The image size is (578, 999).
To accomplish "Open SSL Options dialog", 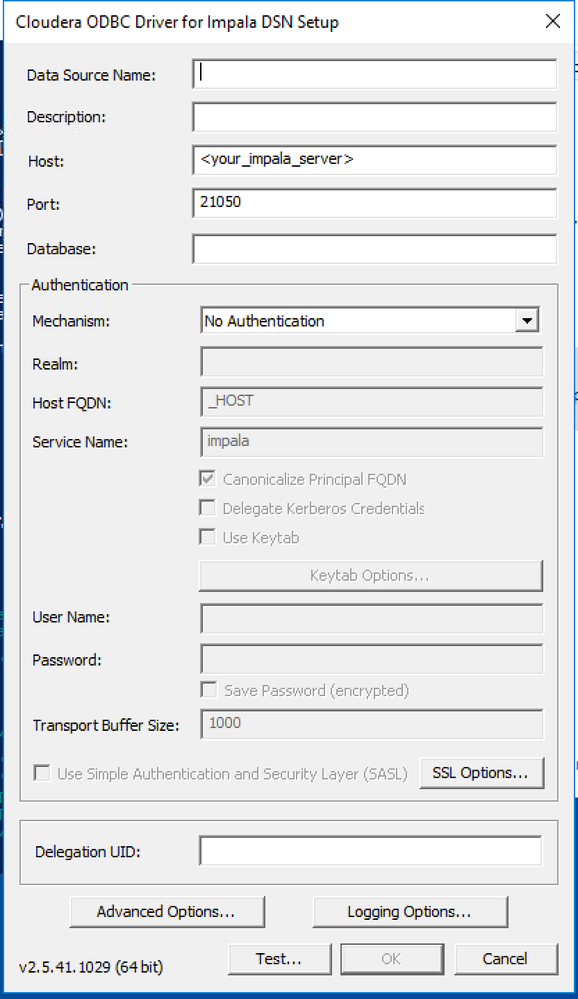I will point(482,773).
